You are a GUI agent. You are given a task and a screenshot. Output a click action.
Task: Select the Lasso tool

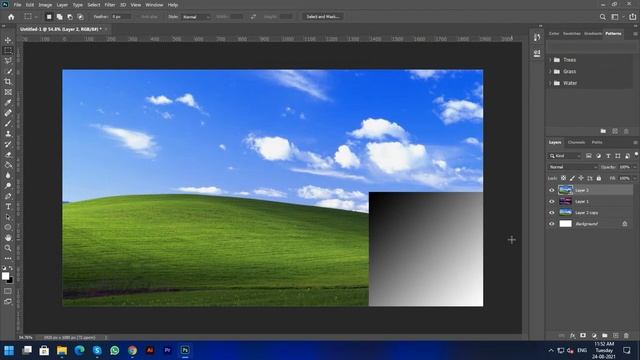point(8,60)
